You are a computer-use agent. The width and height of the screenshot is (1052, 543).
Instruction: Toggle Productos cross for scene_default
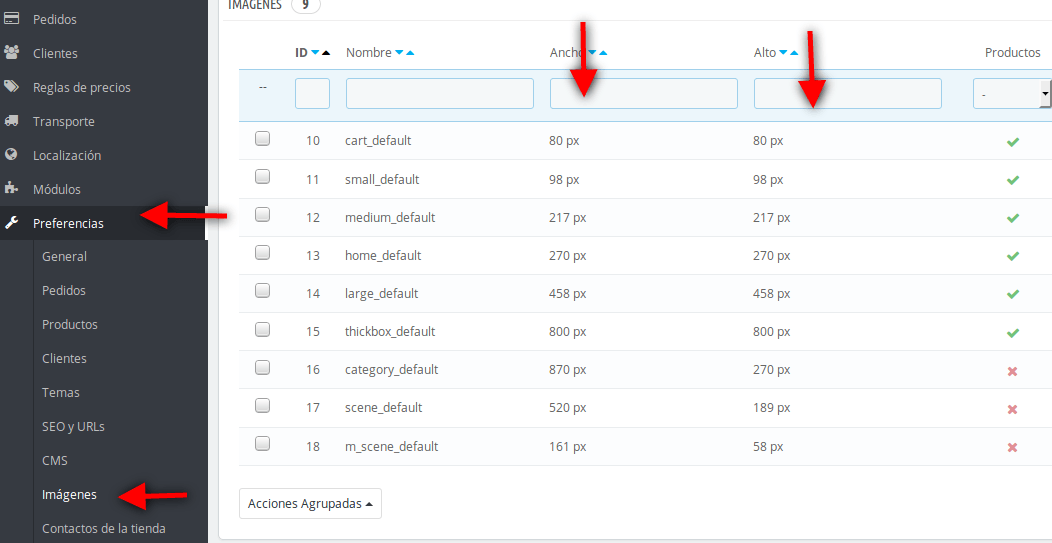(x=1013, y=409)
